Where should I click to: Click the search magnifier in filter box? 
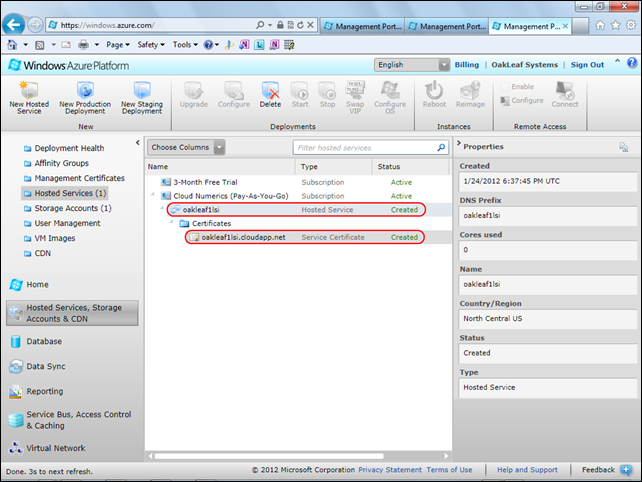[x=441, y=147]
